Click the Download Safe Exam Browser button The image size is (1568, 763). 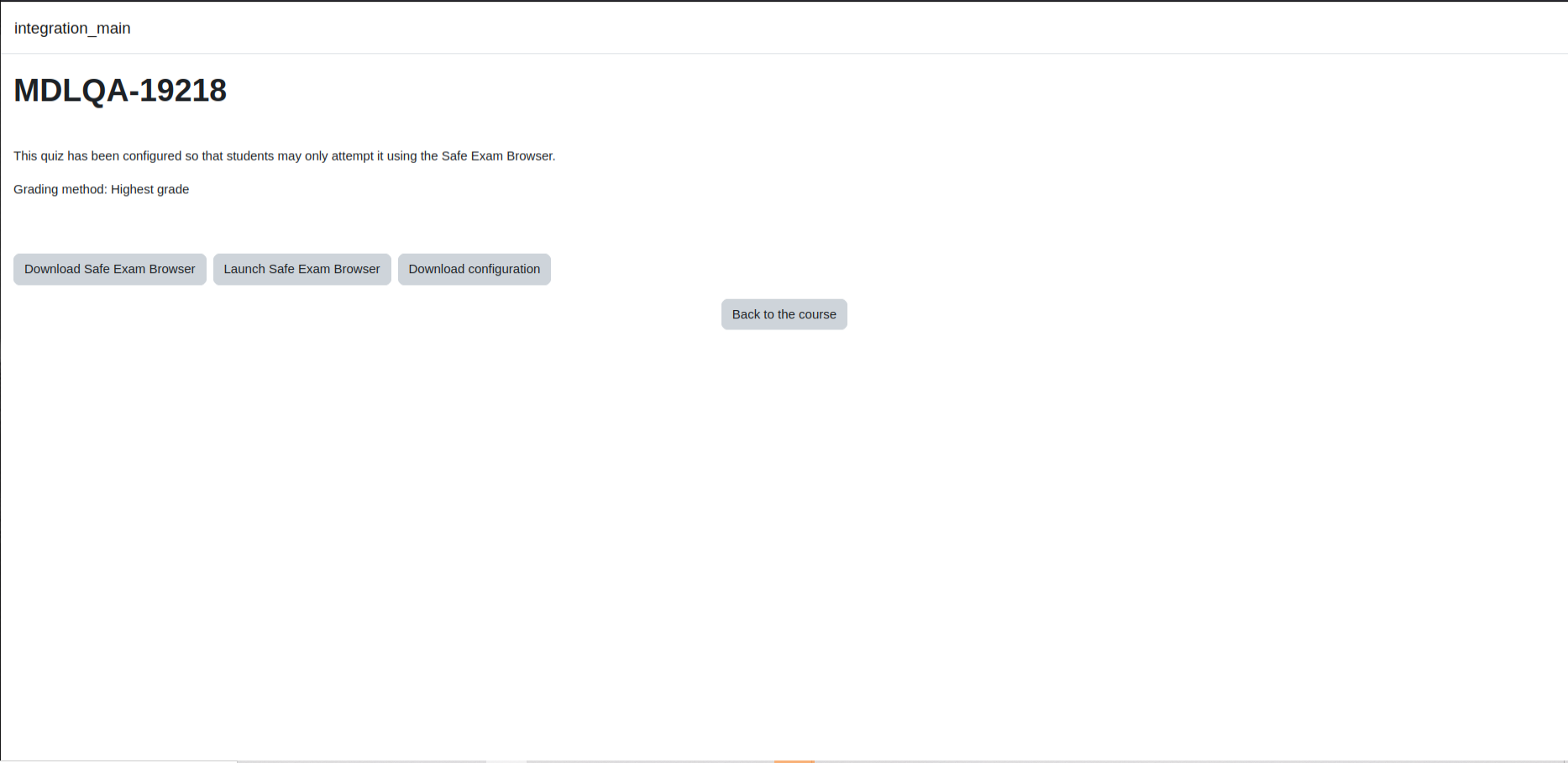(110, 269)
